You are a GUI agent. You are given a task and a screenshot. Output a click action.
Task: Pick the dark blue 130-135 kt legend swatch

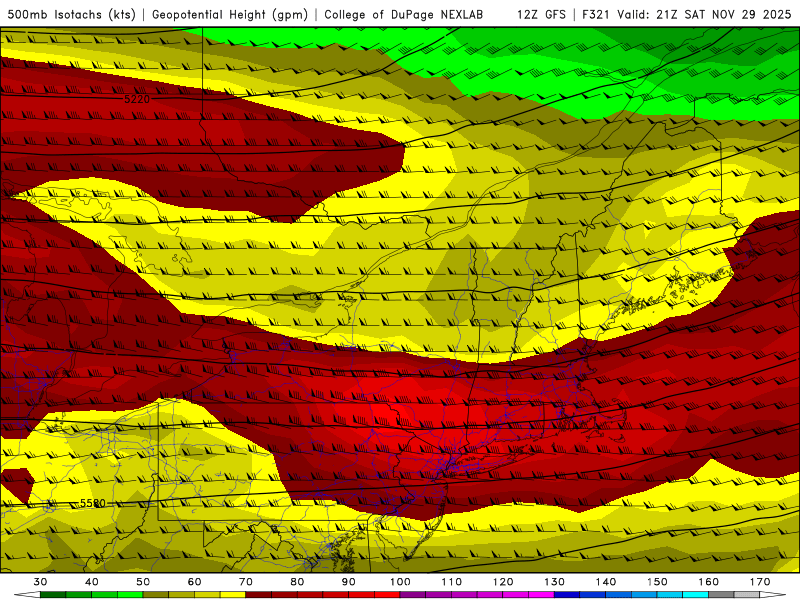(567, 595)
